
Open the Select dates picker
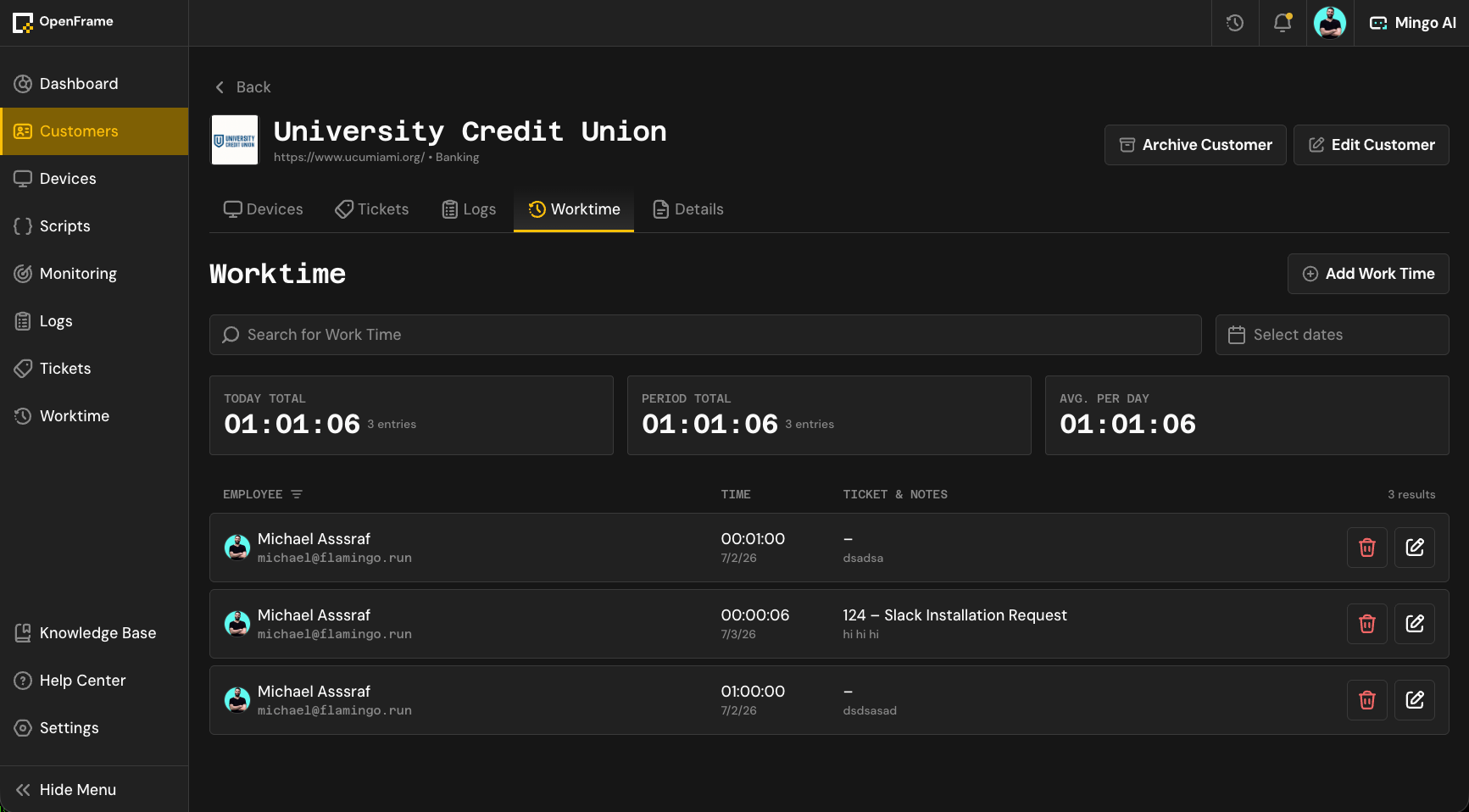[1332, 335]
